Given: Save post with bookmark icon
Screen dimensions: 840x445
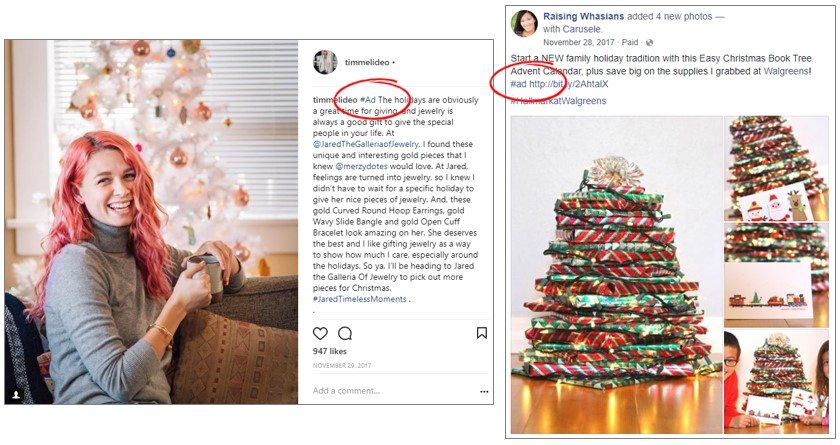Looking at the screenshot, I should coord(482,333).
